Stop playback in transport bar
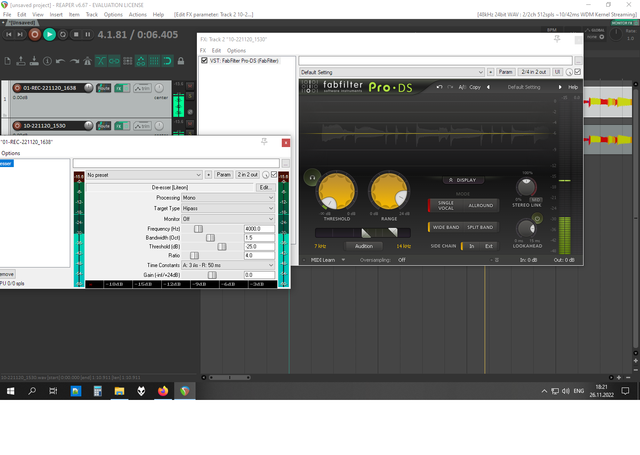This screenshot has width=640, height=455. [x=76, y=35]
